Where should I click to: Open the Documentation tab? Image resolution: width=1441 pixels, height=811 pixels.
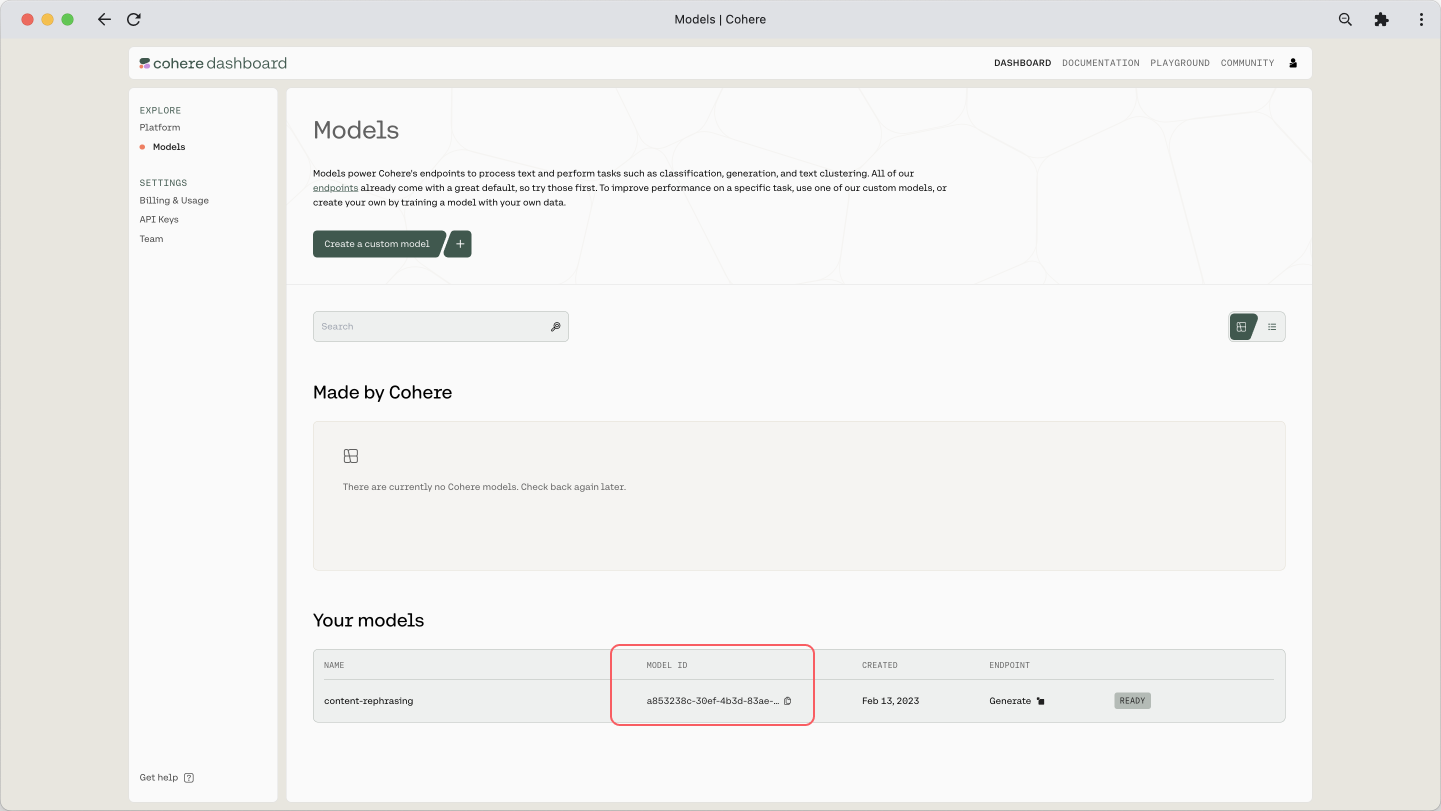point(1101,63)
